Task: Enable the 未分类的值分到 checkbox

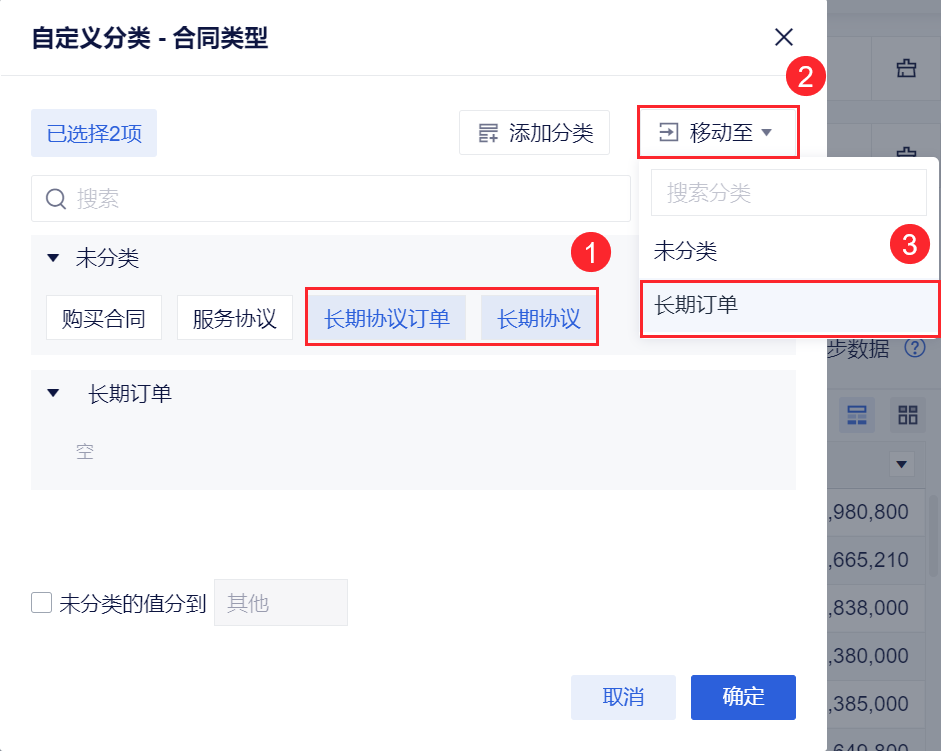Action: [x=42, y=603]
